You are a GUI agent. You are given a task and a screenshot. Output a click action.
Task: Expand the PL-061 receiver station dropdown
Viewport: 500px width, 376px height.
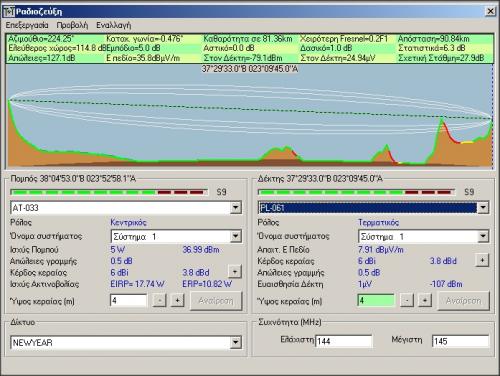[x=483, y=208]
